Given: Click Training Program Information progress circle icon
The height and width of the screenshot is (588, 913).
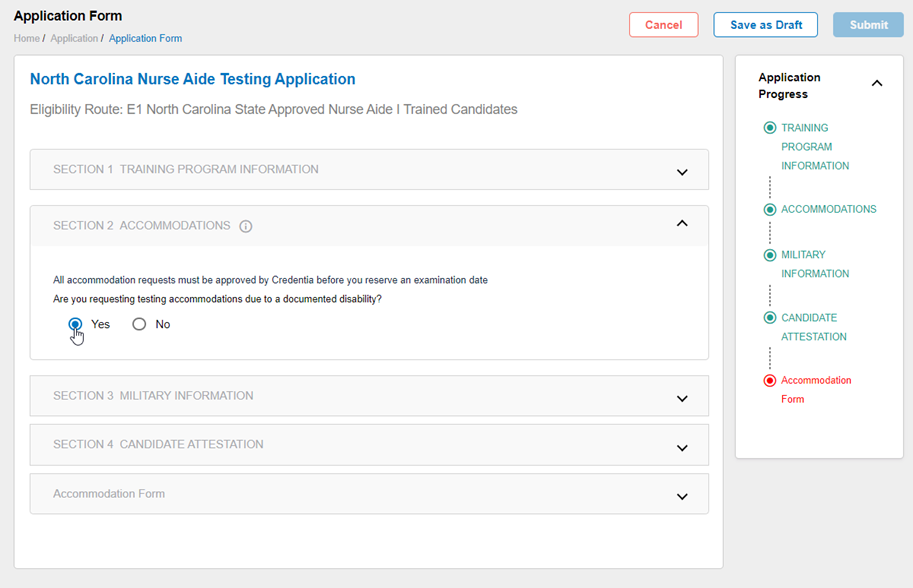Looking at the screenshot, I should coord(770,127).
